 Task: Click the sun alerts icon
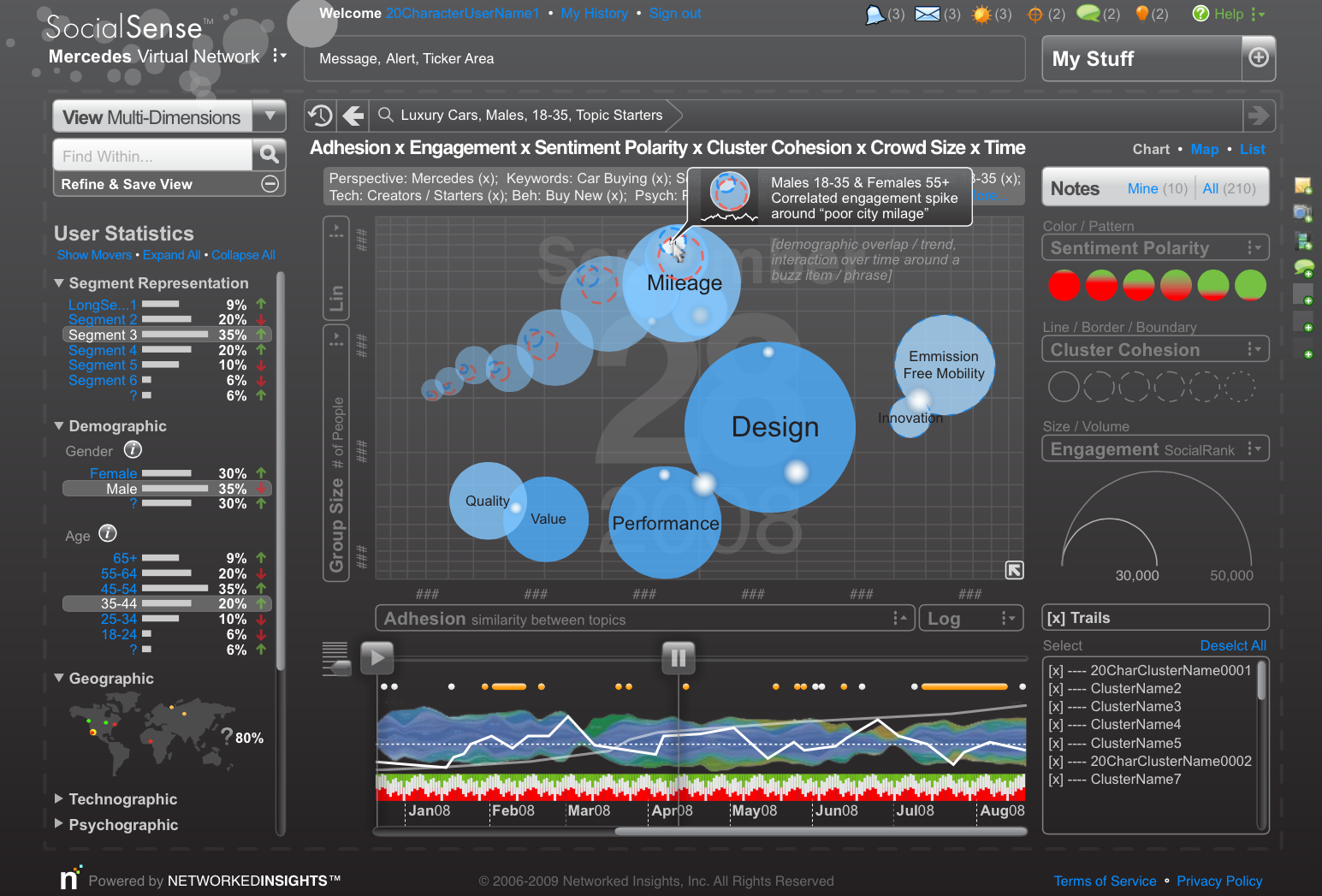point(981,15)
